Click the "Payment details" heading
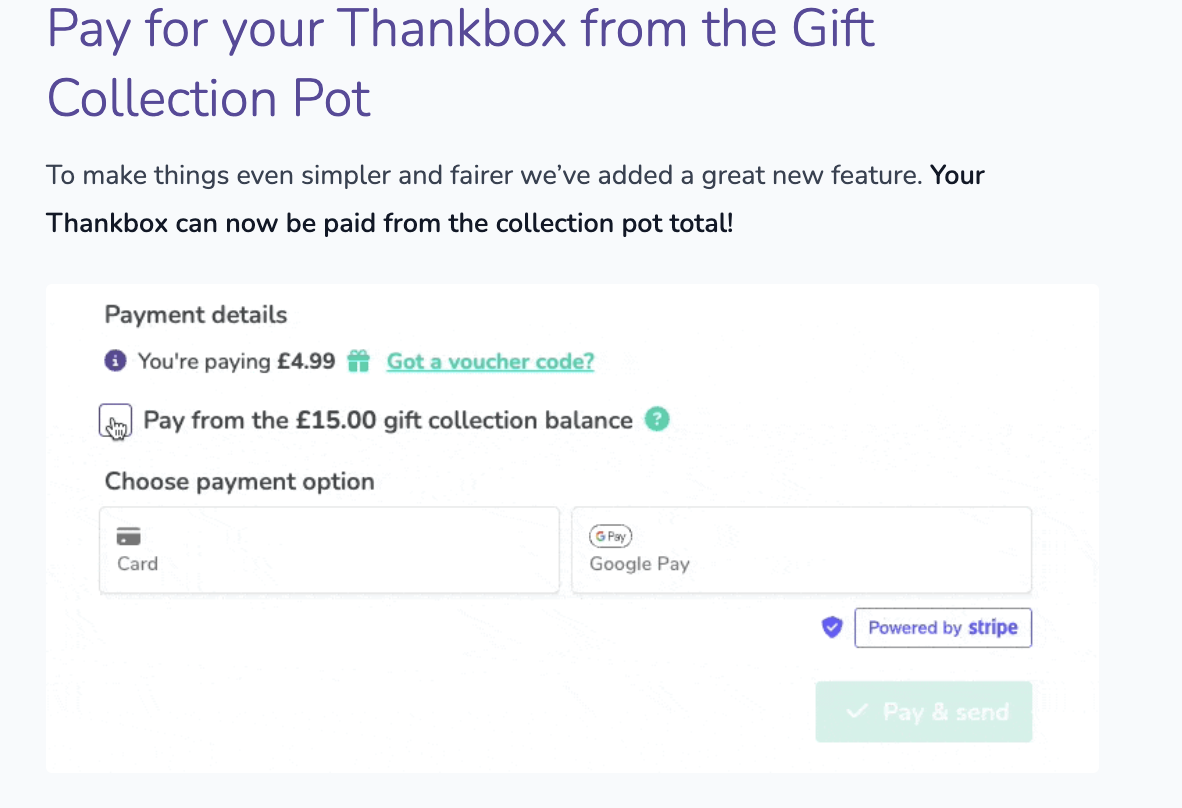 [196, 315]
